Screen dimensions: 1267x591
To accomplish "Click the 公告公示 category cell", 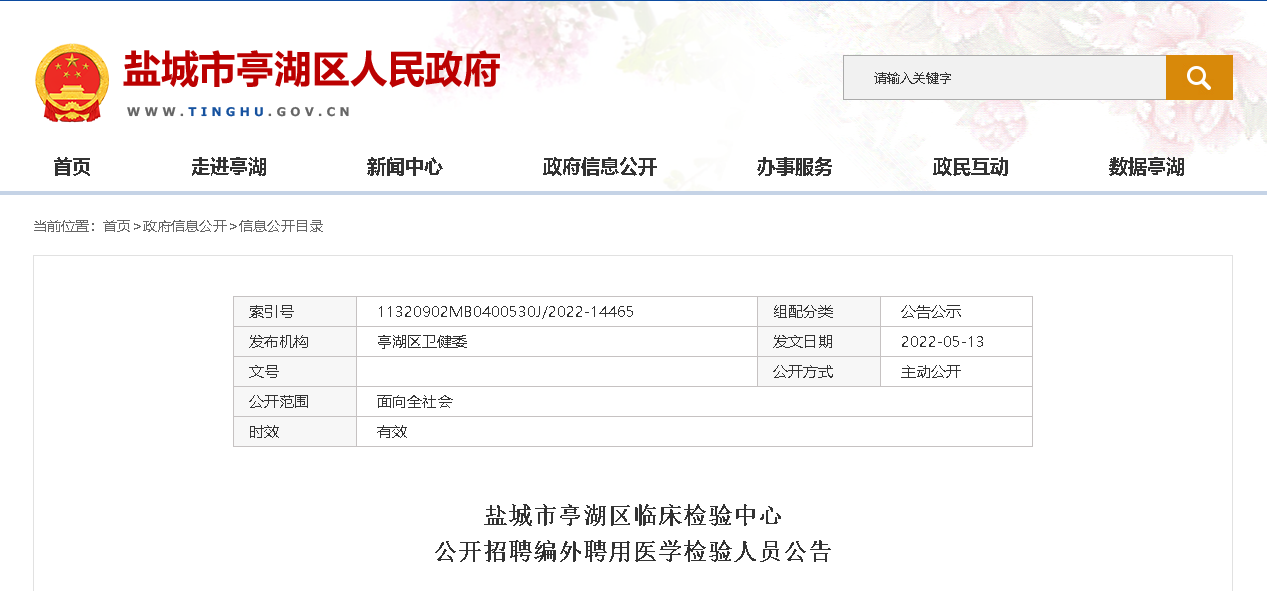I will (930, 312).
